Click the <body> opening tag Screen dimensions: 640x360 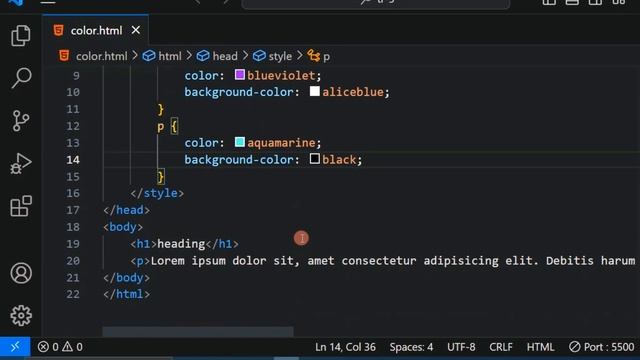(123, 227)
